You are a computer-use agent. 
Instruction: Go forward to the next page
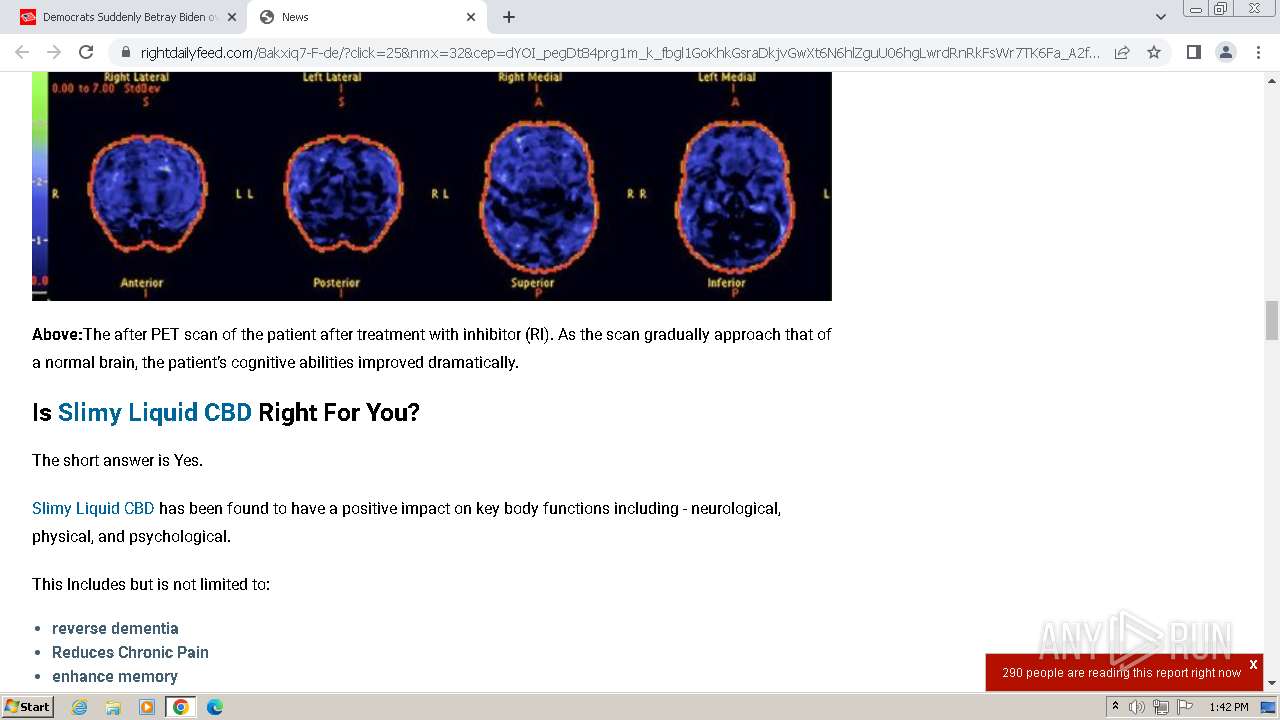54,52
